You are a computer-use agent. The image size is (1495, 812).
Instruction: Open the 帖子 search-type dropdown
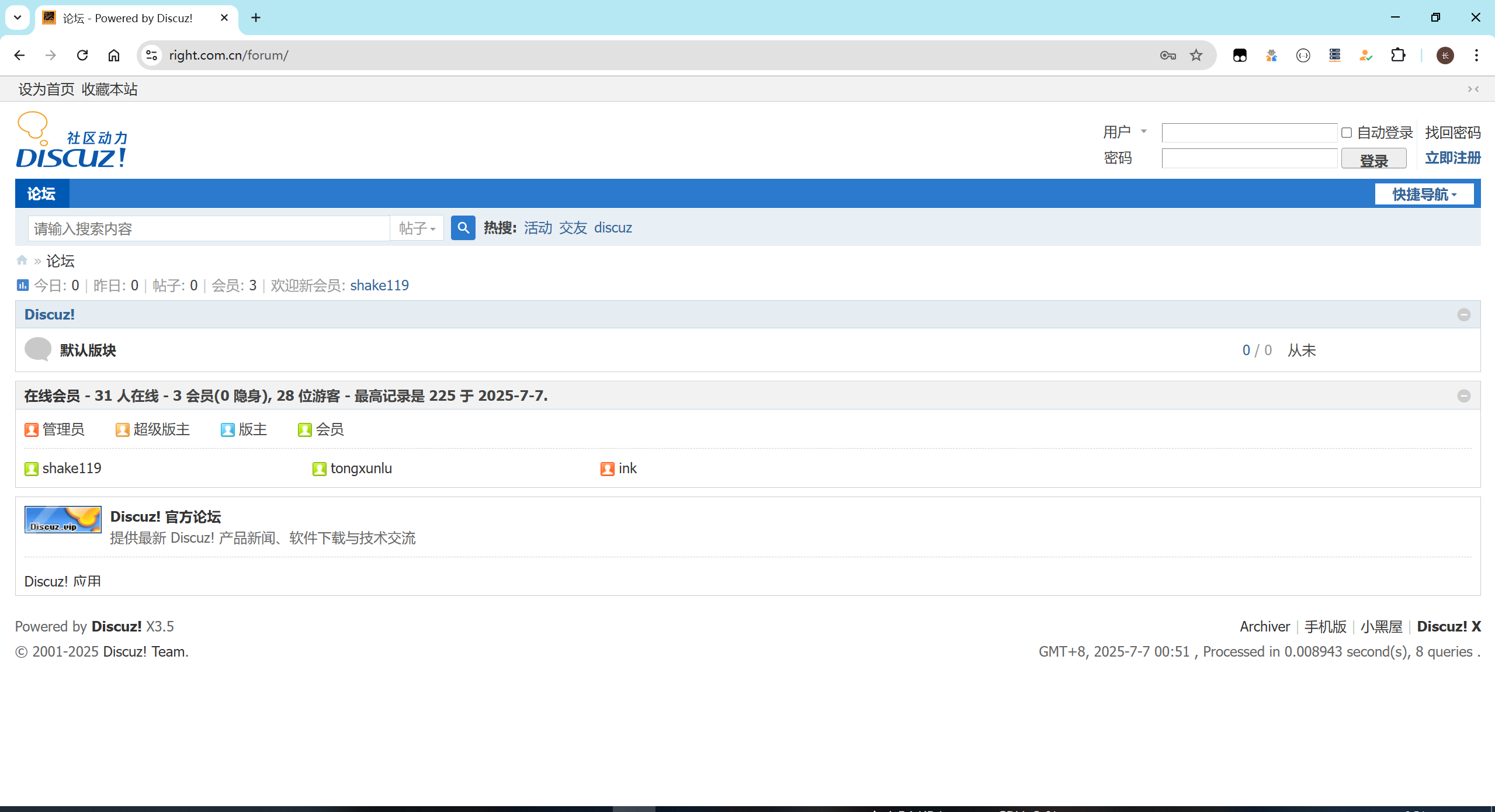417,228
